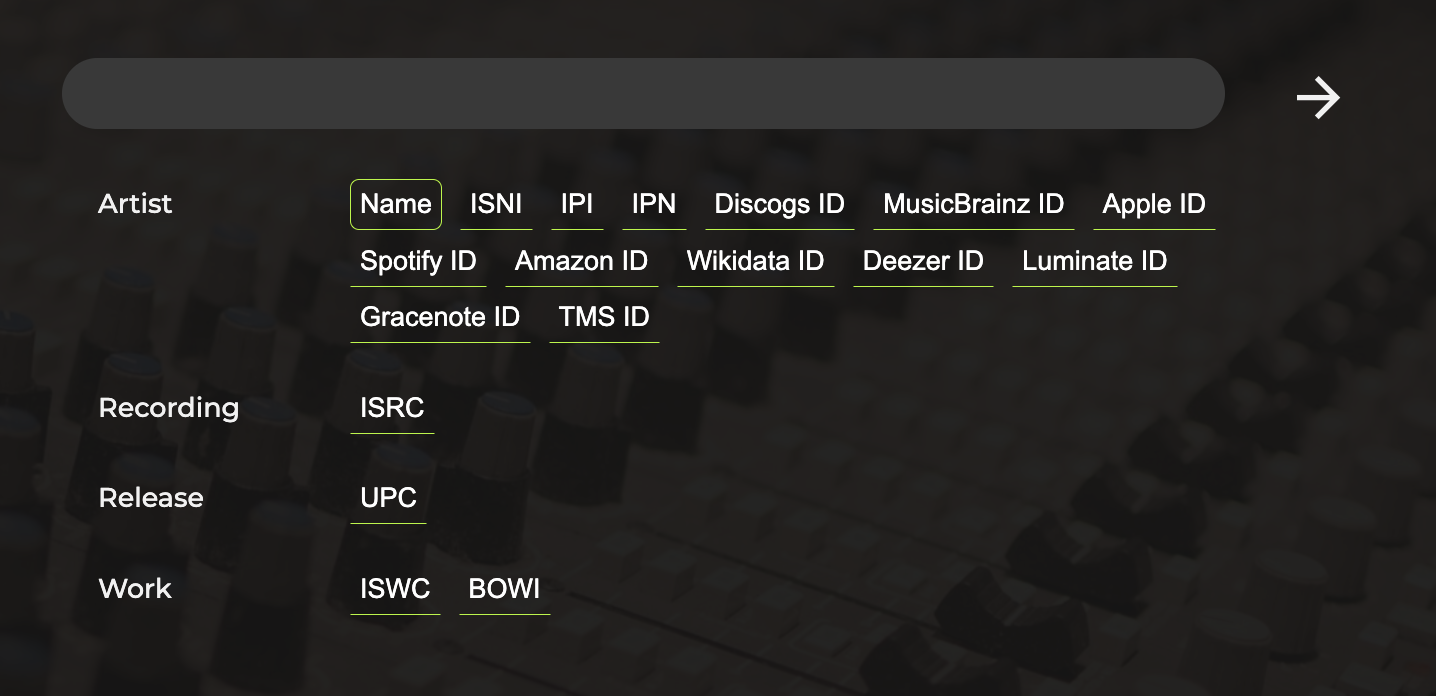Pick the IPN identifier option
Screen dimensions: 1436x696
(x=654, y=204)
